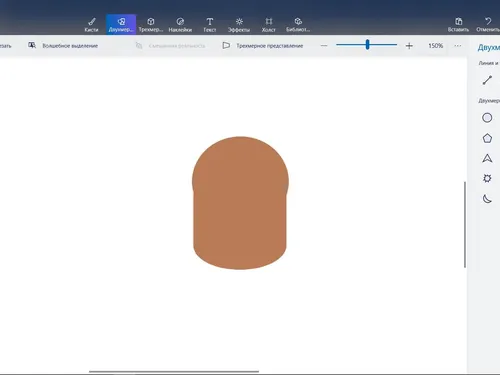Click the zoom slider handle
Viewport: 500px width, 375px height.
tap(367, 45)
